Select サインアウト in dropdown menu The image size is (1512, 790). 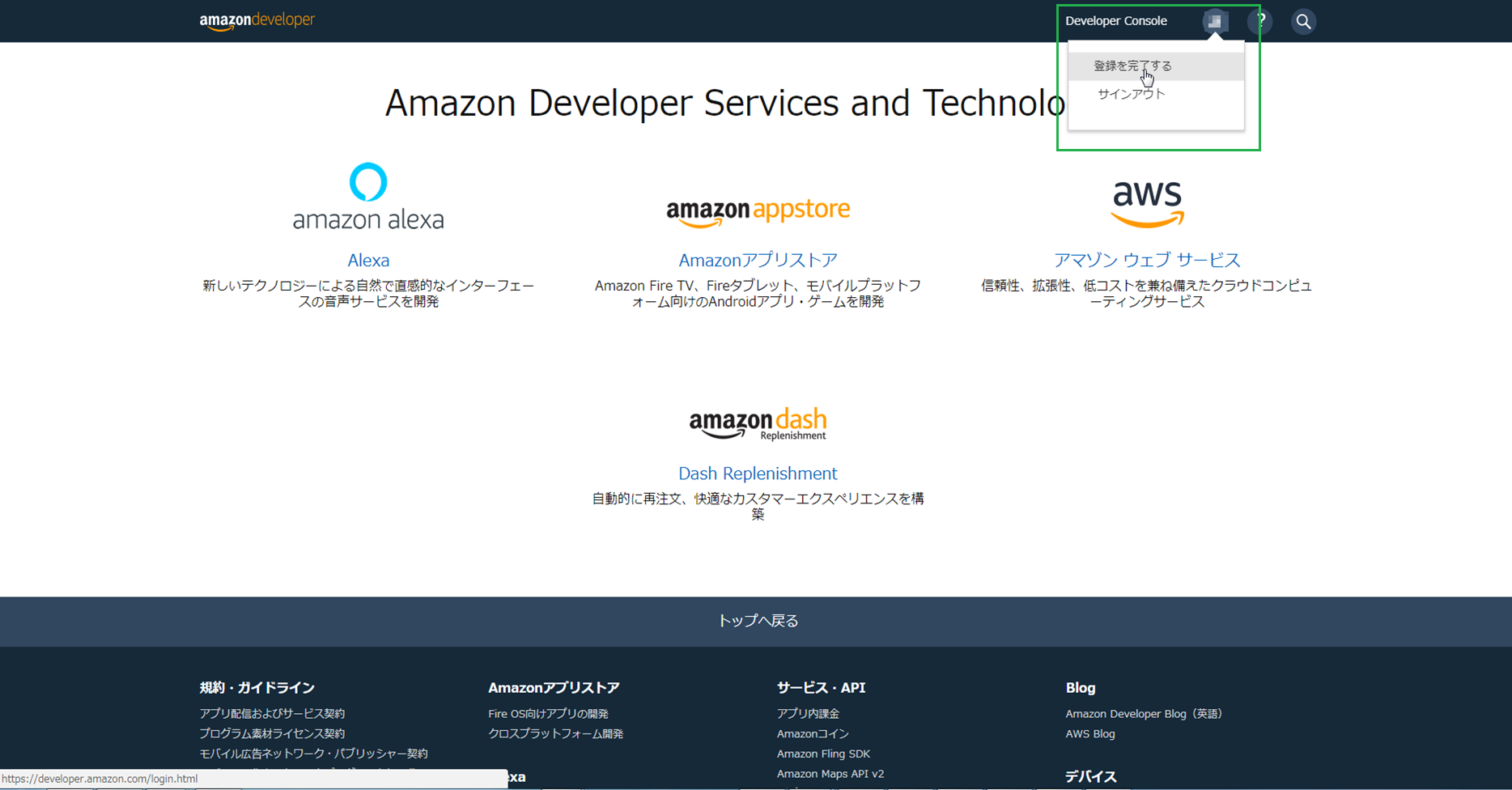(1156, 94)
